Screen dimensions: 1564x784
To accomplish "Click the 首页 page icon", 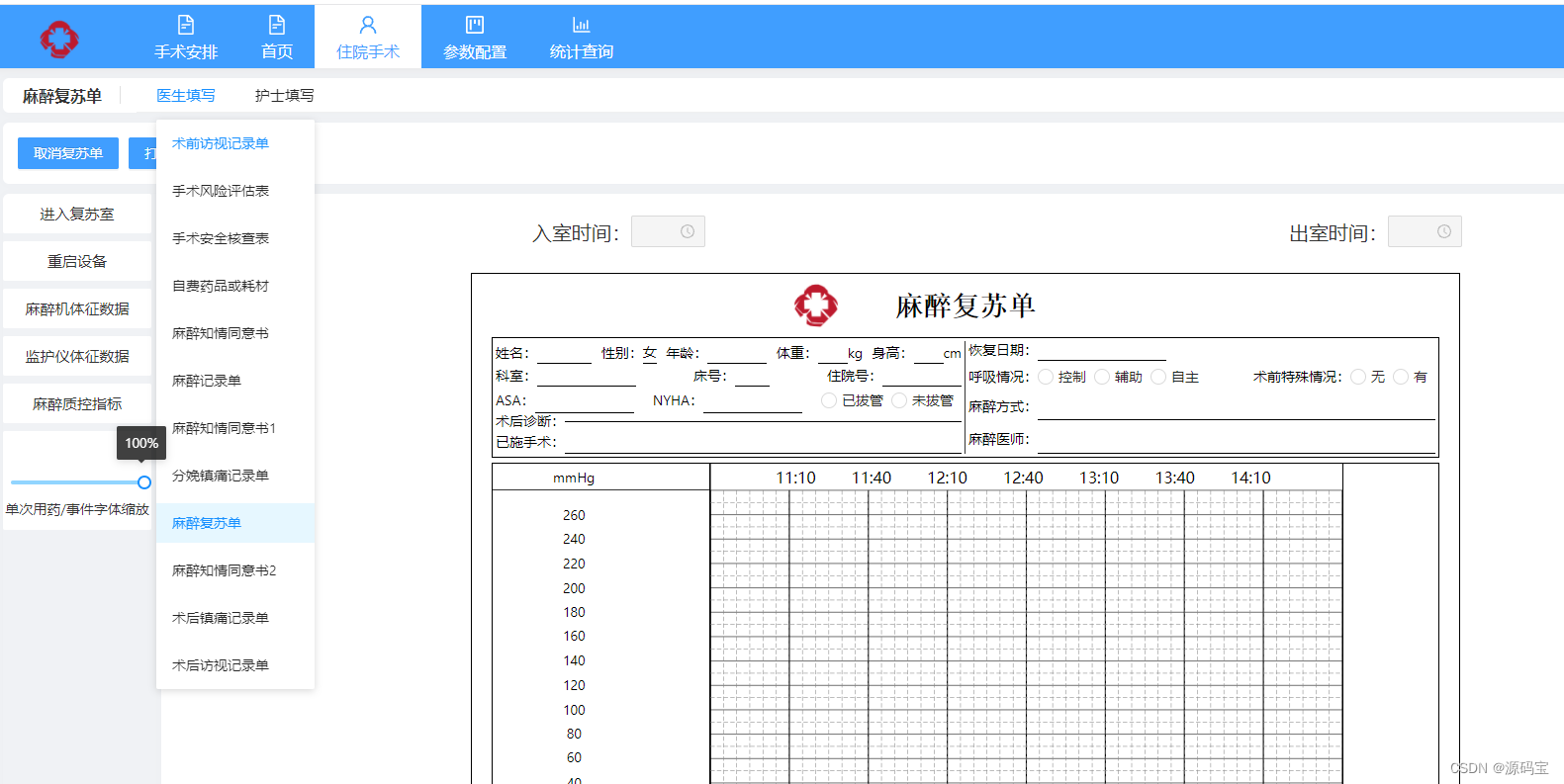I will (277, 25).
